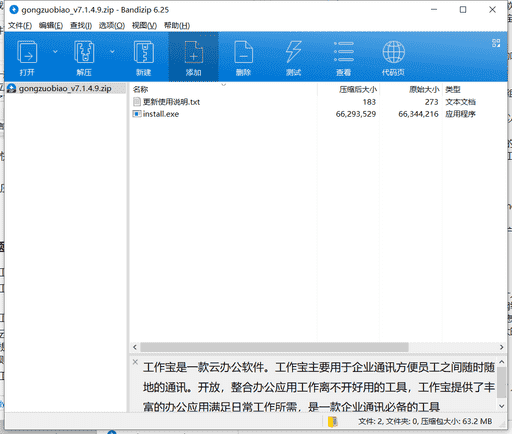Close the archive comment panel

[135, 362]
